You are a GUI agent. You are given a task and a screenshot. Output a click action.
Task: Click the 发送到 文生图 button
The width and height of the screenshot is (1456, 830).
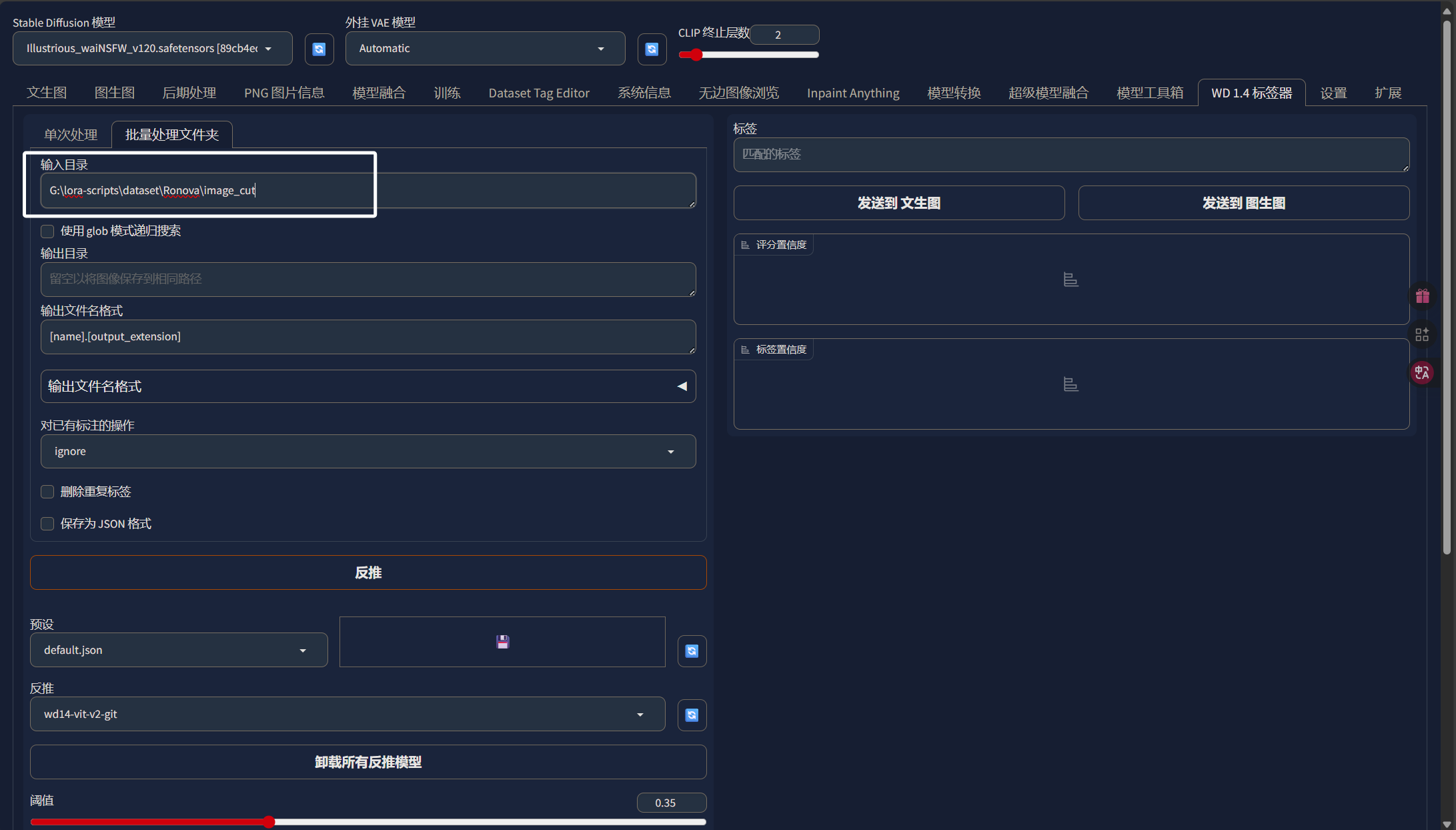899,203
